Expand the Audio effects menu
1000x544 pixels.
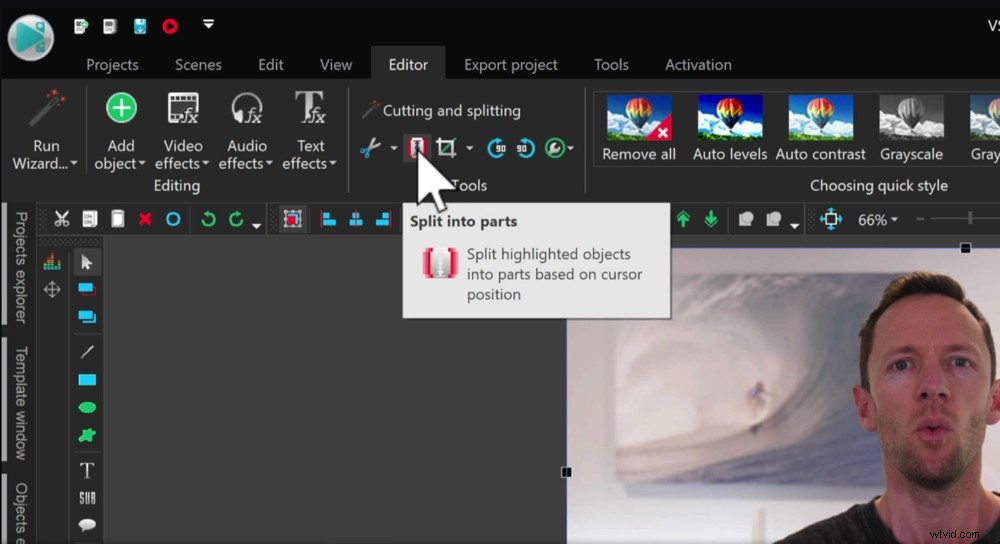tap(246, 130)
